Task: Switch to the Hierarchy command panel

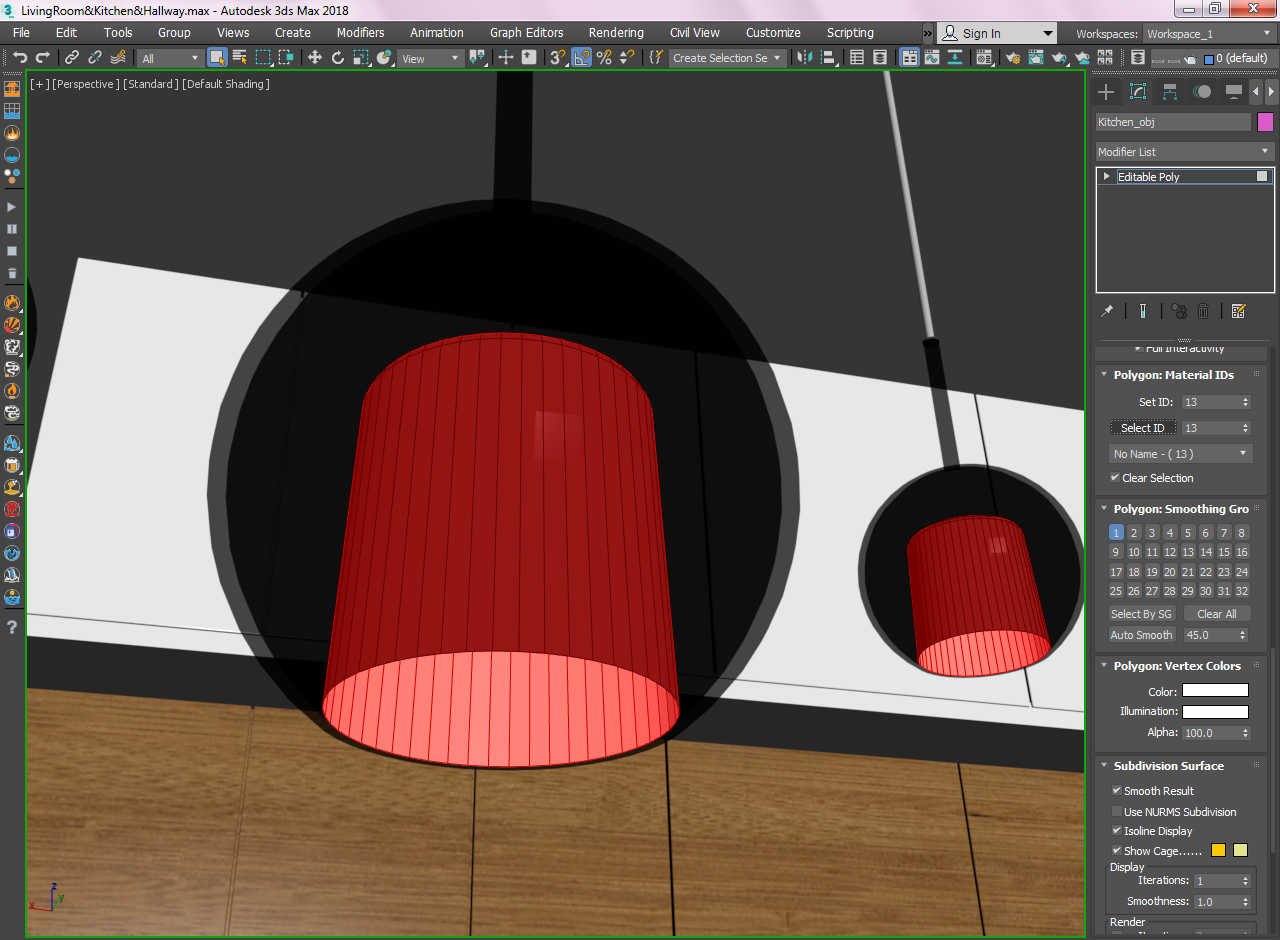Action: (1169, 92)
